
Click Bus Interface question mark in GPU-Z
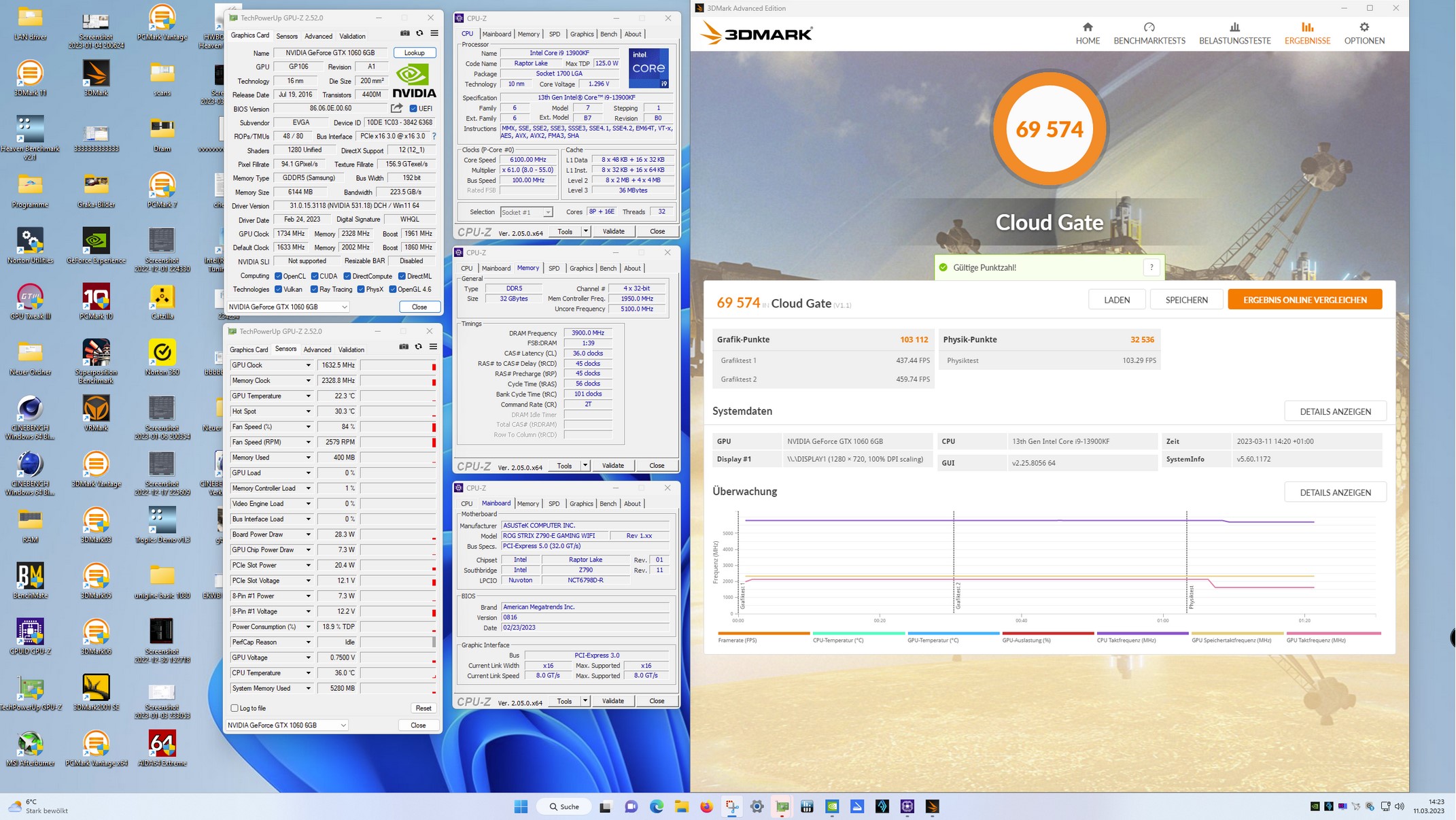(x=434, y=136)
